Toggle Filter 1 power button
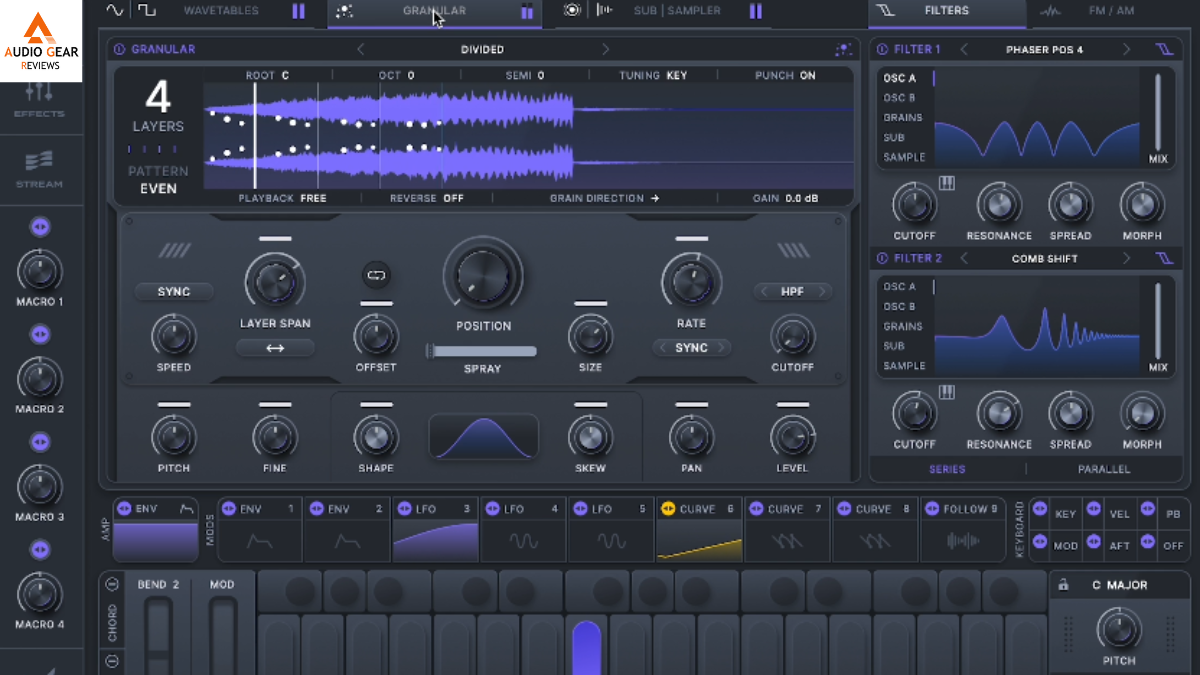 pyautogui.click(x=882, y=49)
